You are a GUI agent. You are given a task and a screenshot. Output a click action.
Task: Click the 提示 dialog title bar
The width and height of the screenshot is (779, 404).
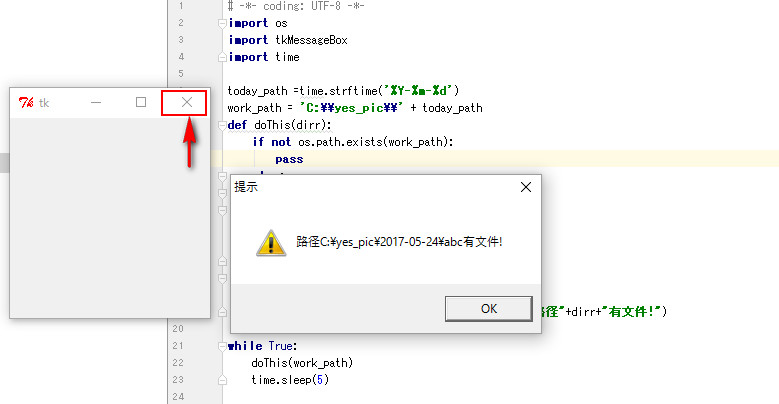[373, 187]
